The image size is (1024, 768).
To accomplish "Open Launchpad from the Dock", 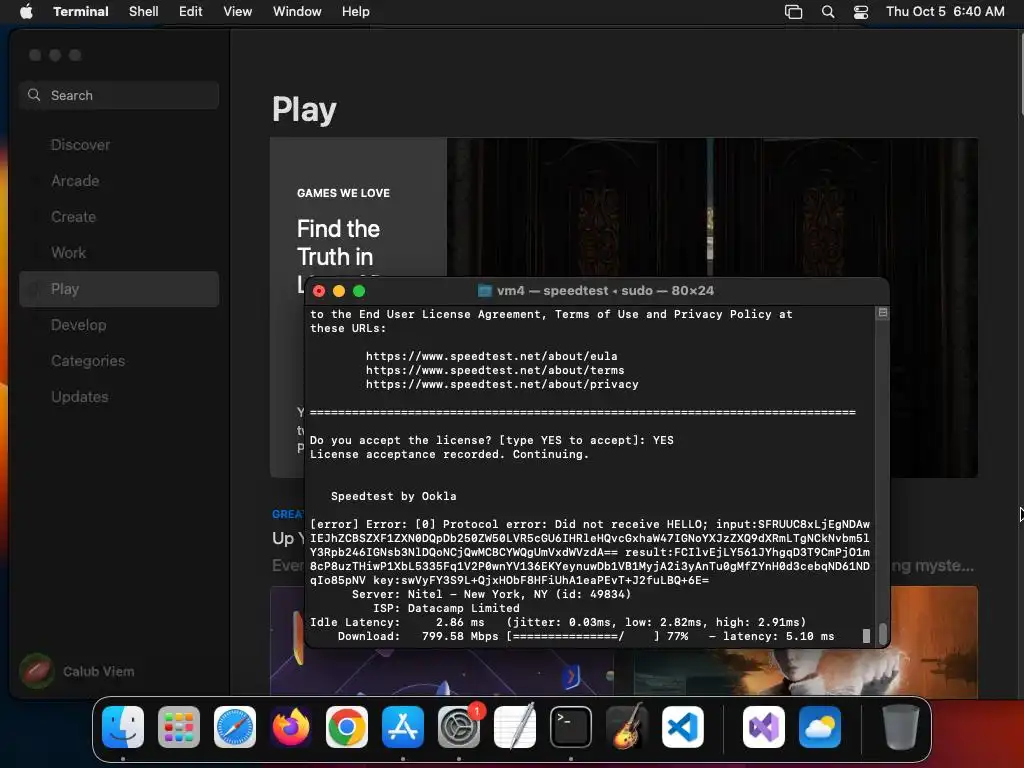I will point(179,727).
